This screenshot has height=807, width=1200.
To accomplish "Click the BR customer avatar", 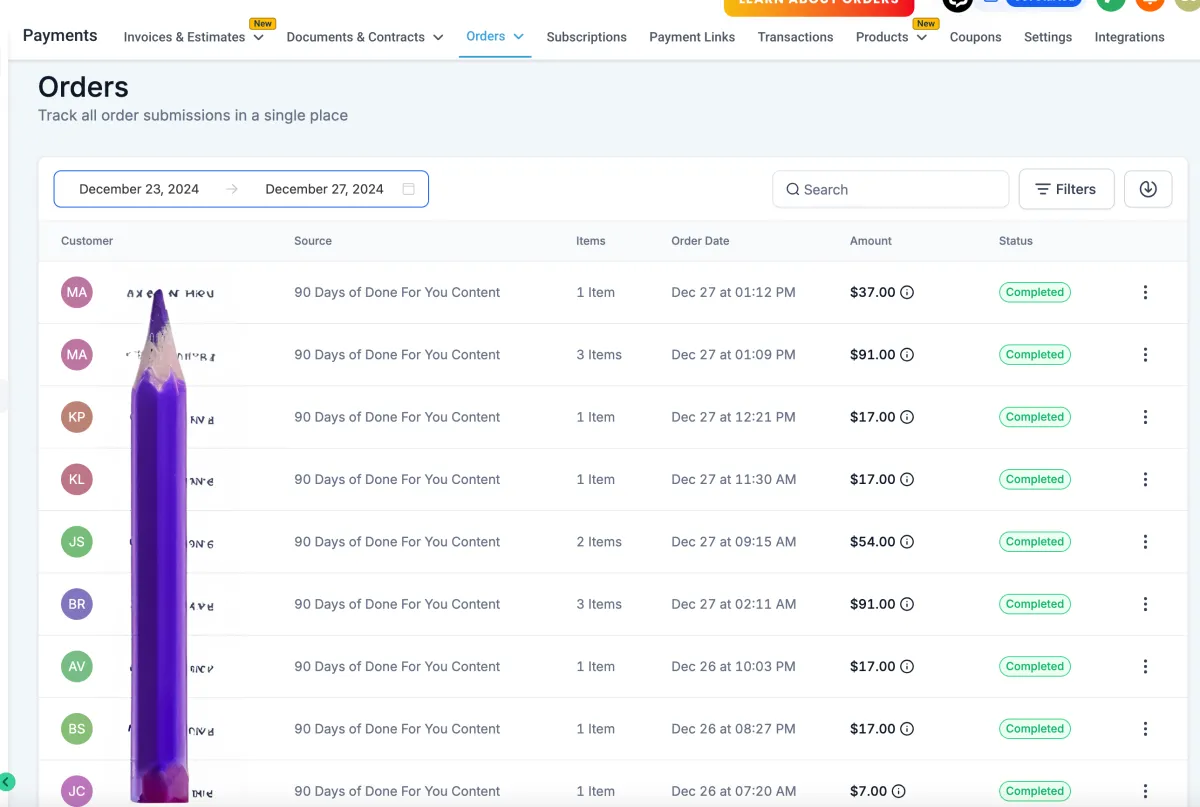I will click(x=77, y=604).
